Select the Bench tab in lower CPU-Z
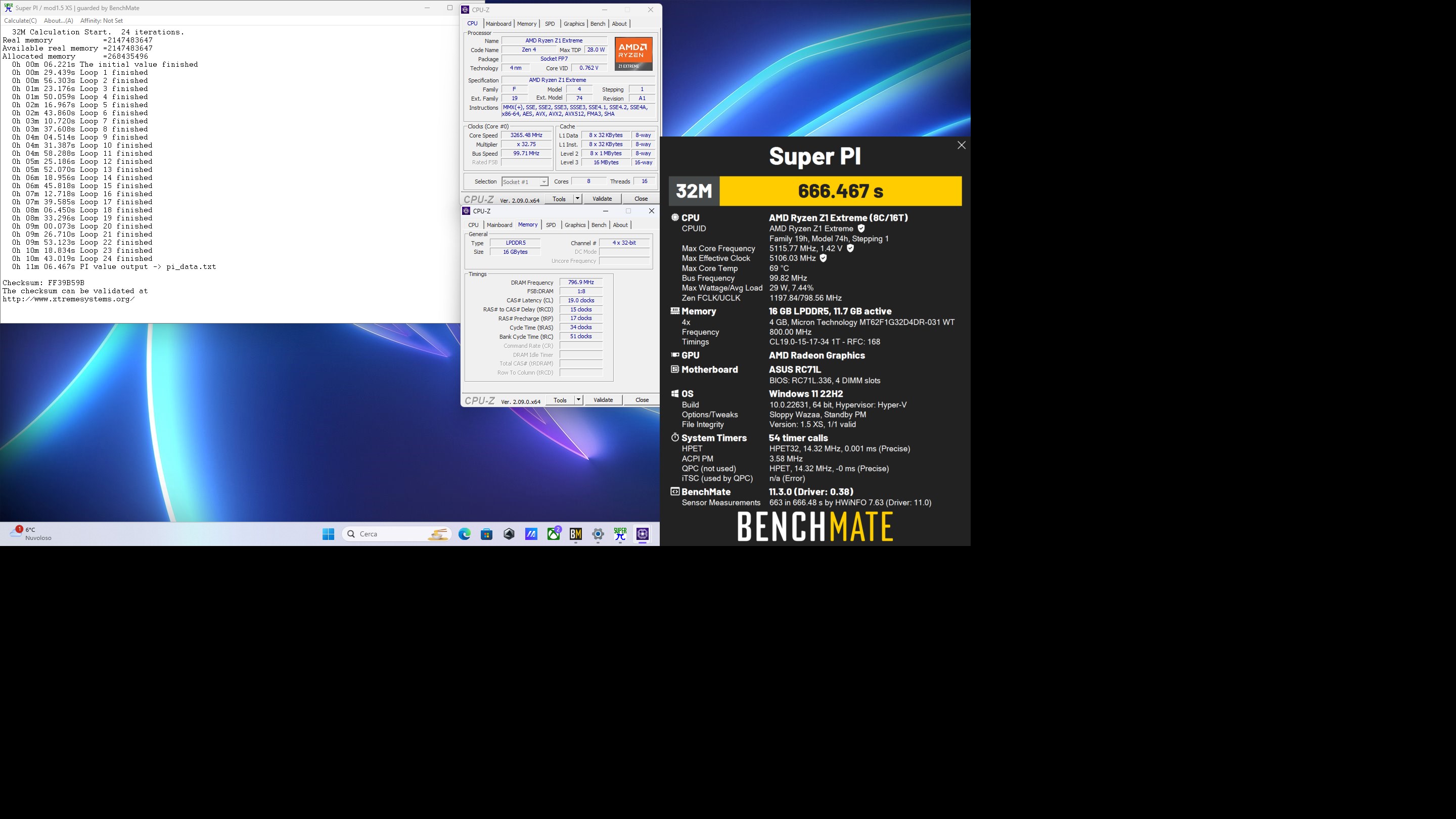The width and height of the screenshot is (1456, 819). point(599,225)
